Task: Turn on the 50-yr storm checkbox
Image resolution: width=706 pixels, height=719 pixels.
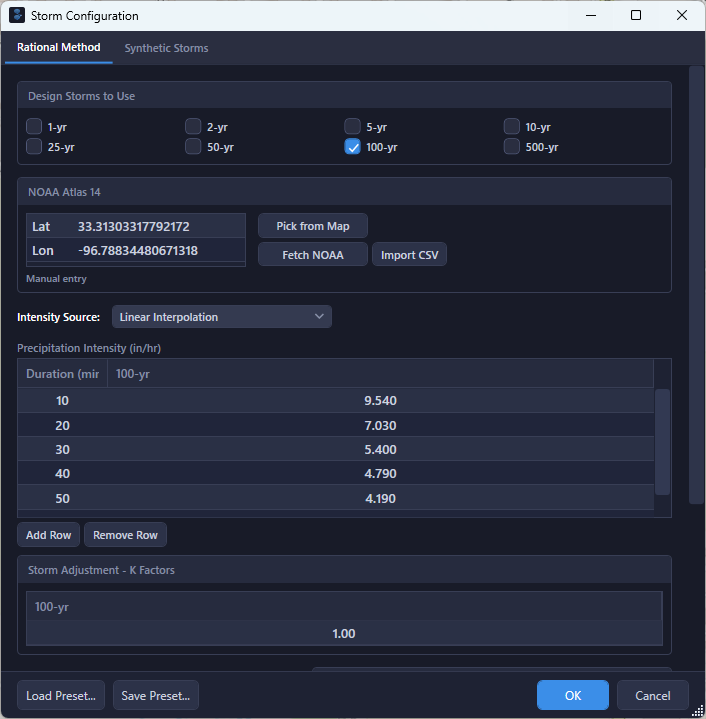Action: (193, 146)
